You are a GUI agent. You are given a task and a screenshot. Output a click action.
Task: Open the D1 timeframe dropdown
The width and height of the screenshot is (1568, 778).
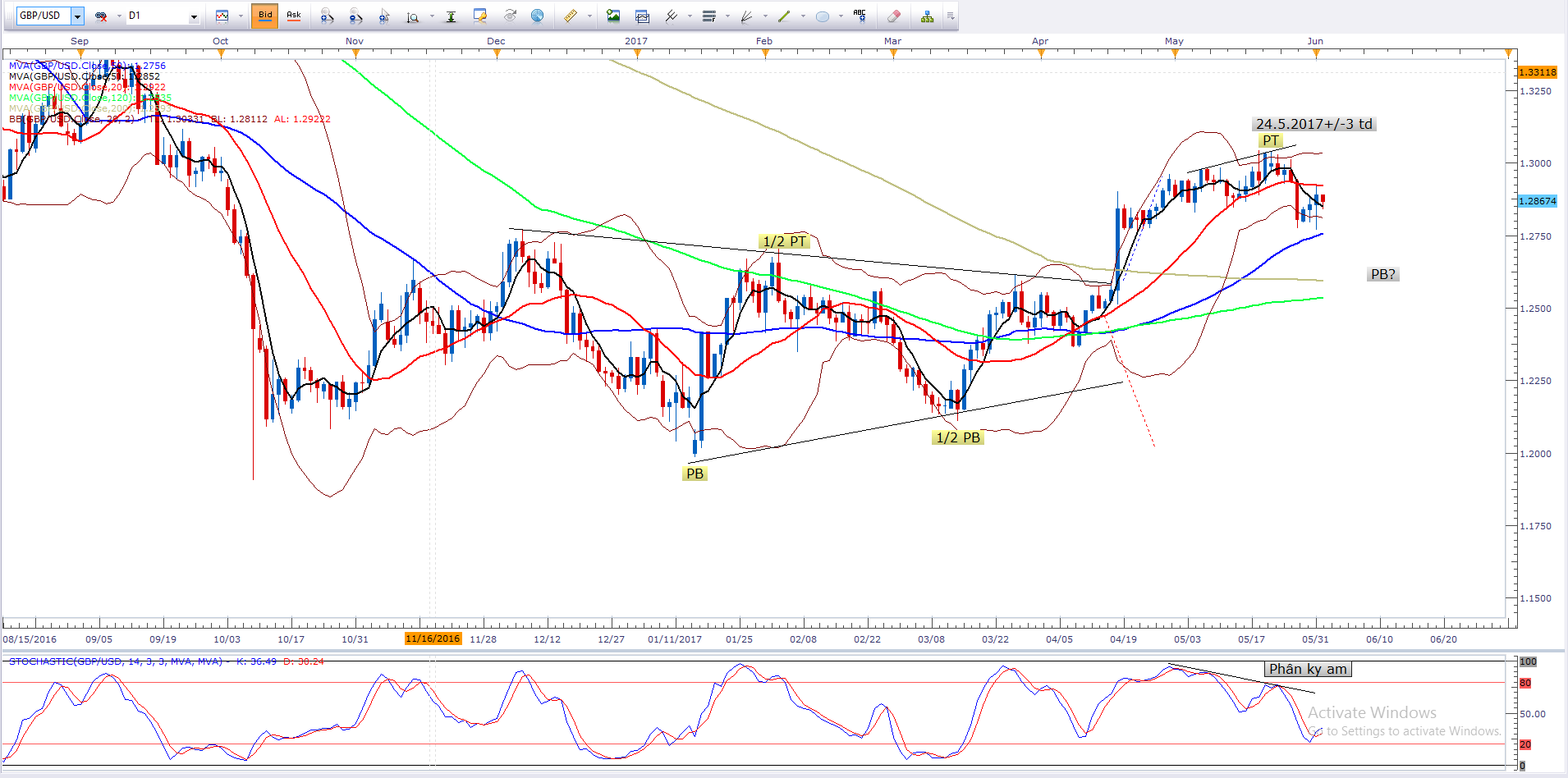(x=194, y=16)
